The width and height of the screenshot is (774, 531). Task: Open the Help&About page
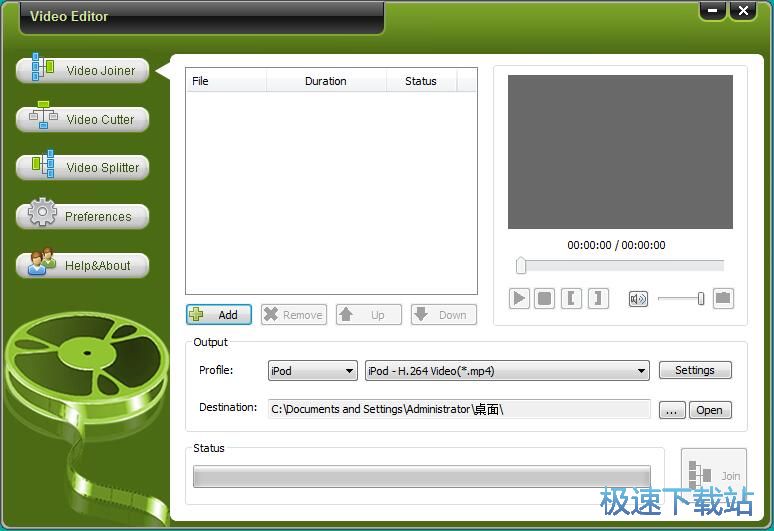[82, 266]
